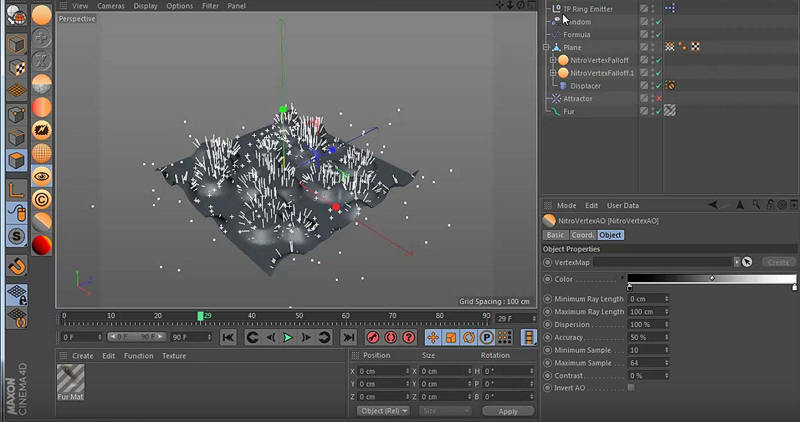This screenshot has width=800, height=422.
Task: Collapse the Plane object hierarchy
Action: 547,47
